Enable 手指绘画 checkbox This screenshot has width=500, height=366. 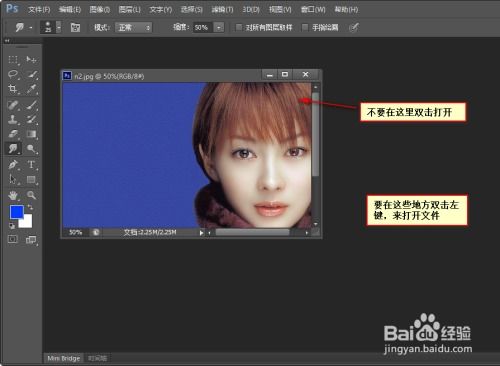pos(305,27)
